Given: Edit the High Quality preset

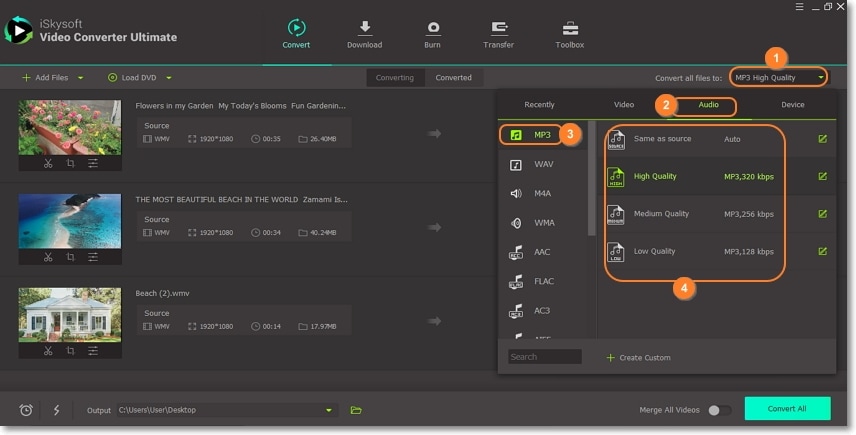Looking at the screenshot, I should [x=822, y=176].
